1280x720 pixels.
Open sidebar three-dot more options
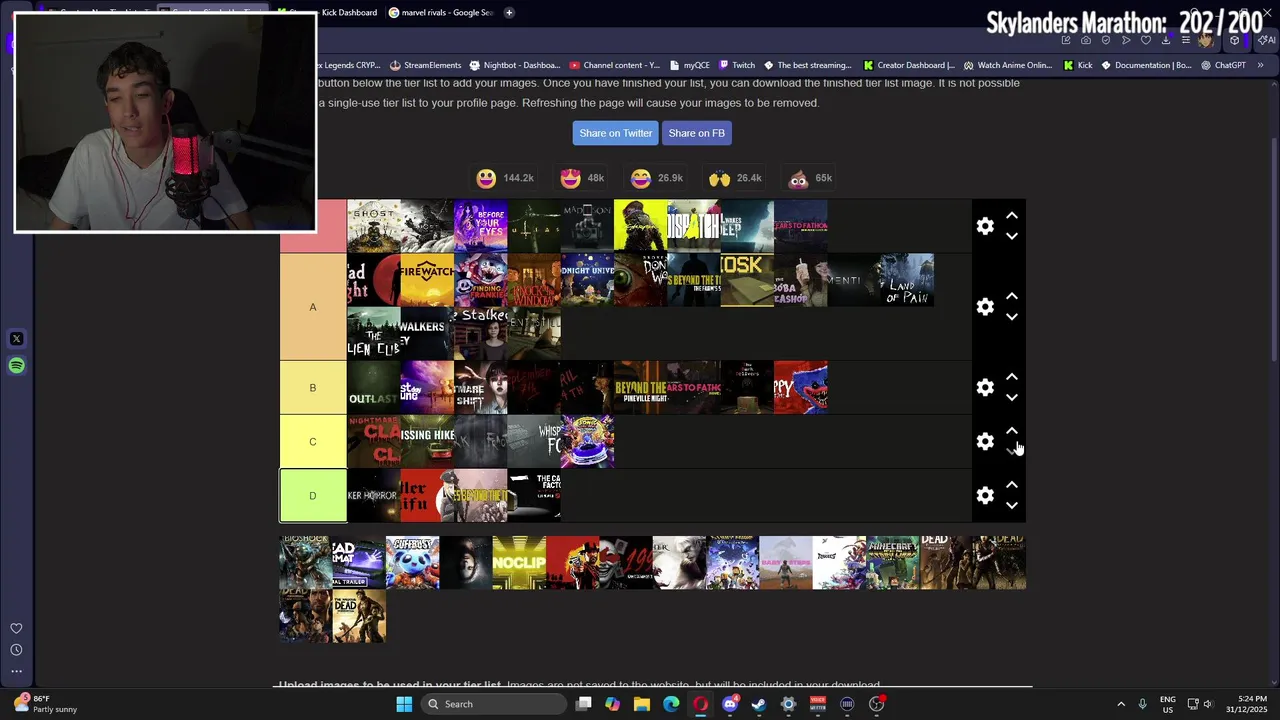[x=16, y=671]
